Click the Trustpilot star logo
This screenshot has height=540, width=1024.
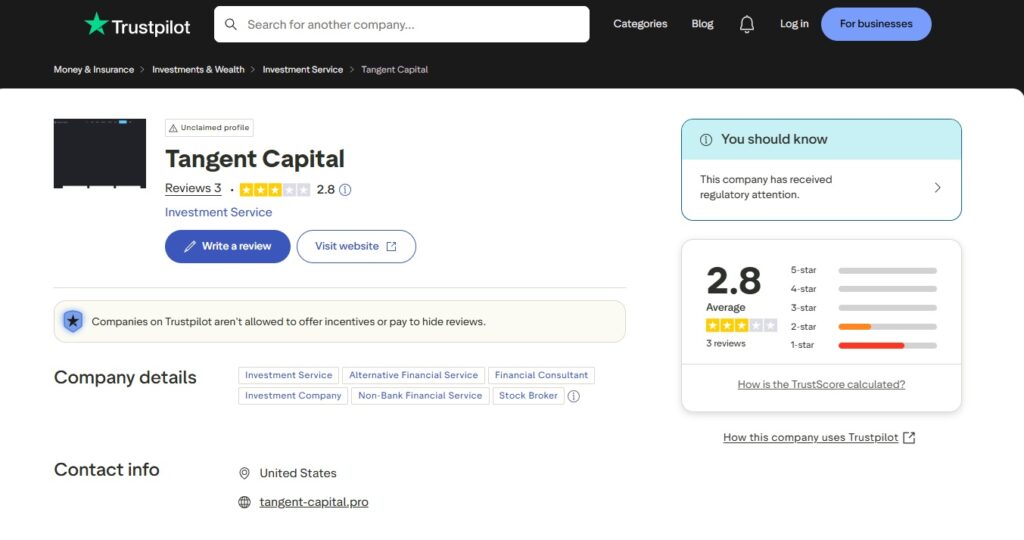(x=96, y=25)
